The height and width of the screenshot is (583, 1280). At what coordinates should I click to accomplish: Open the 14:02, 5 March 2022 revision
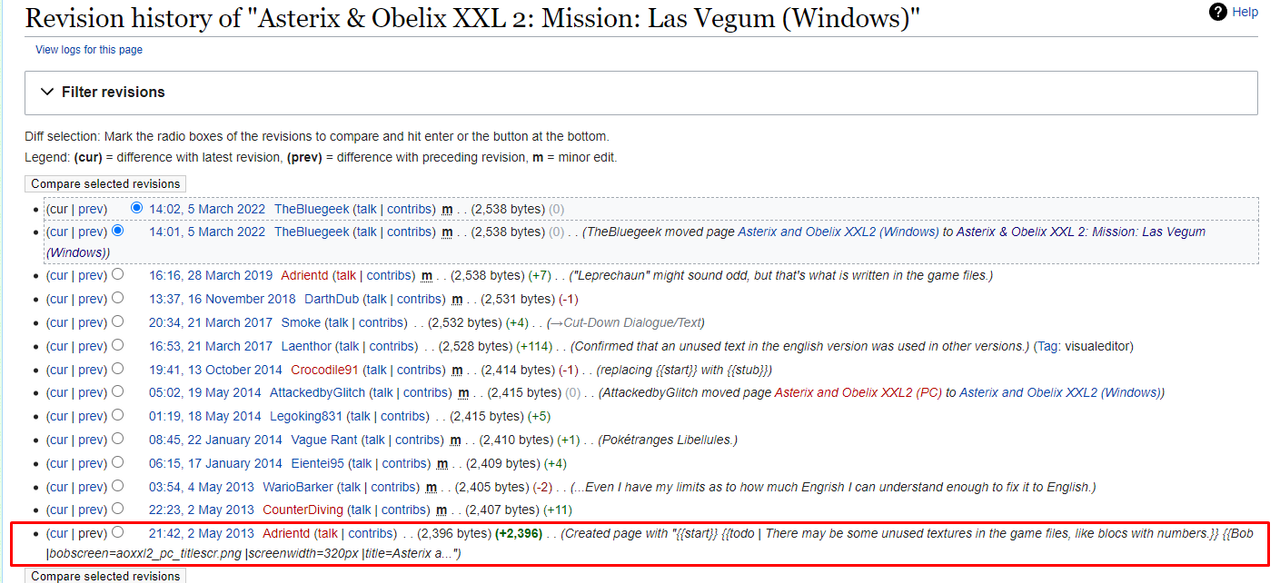point(207,209)
